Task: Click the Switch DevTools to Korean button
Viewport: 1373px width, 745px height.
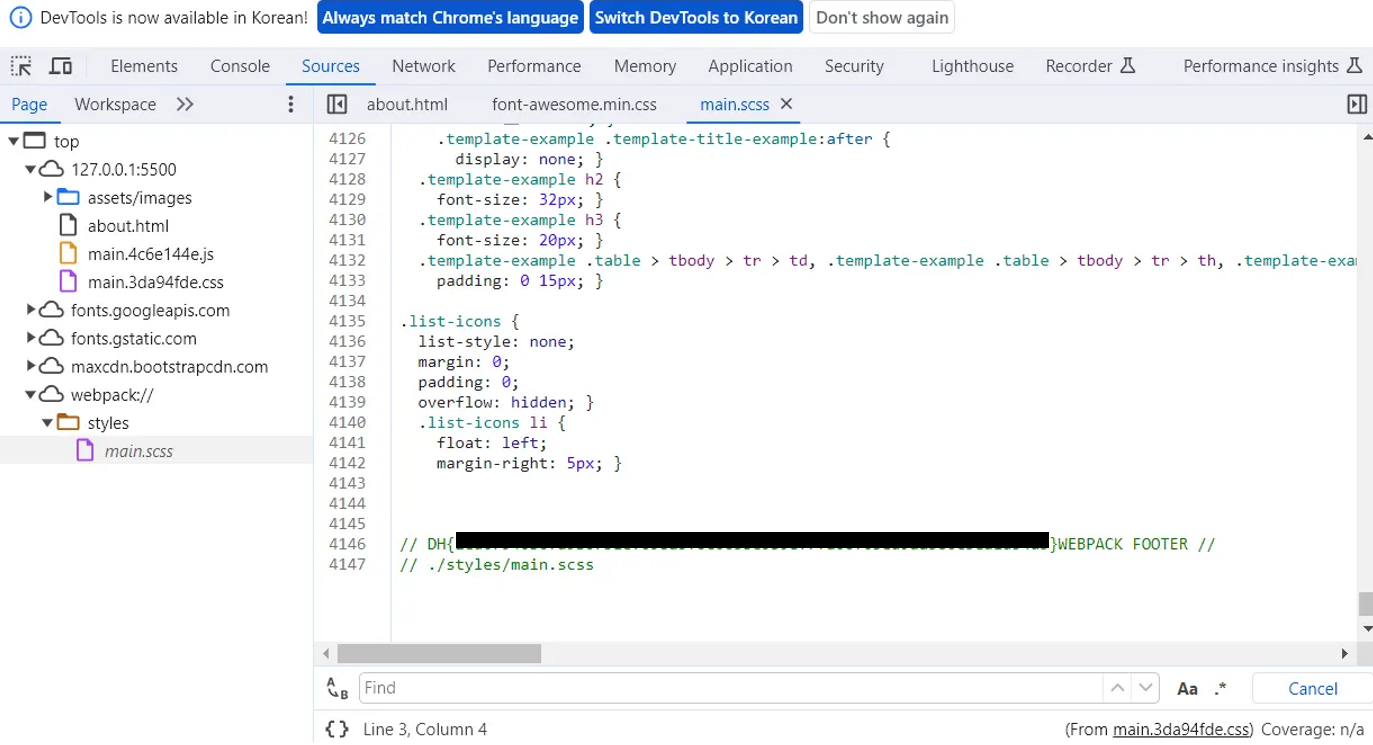Action: click(696, 17)
